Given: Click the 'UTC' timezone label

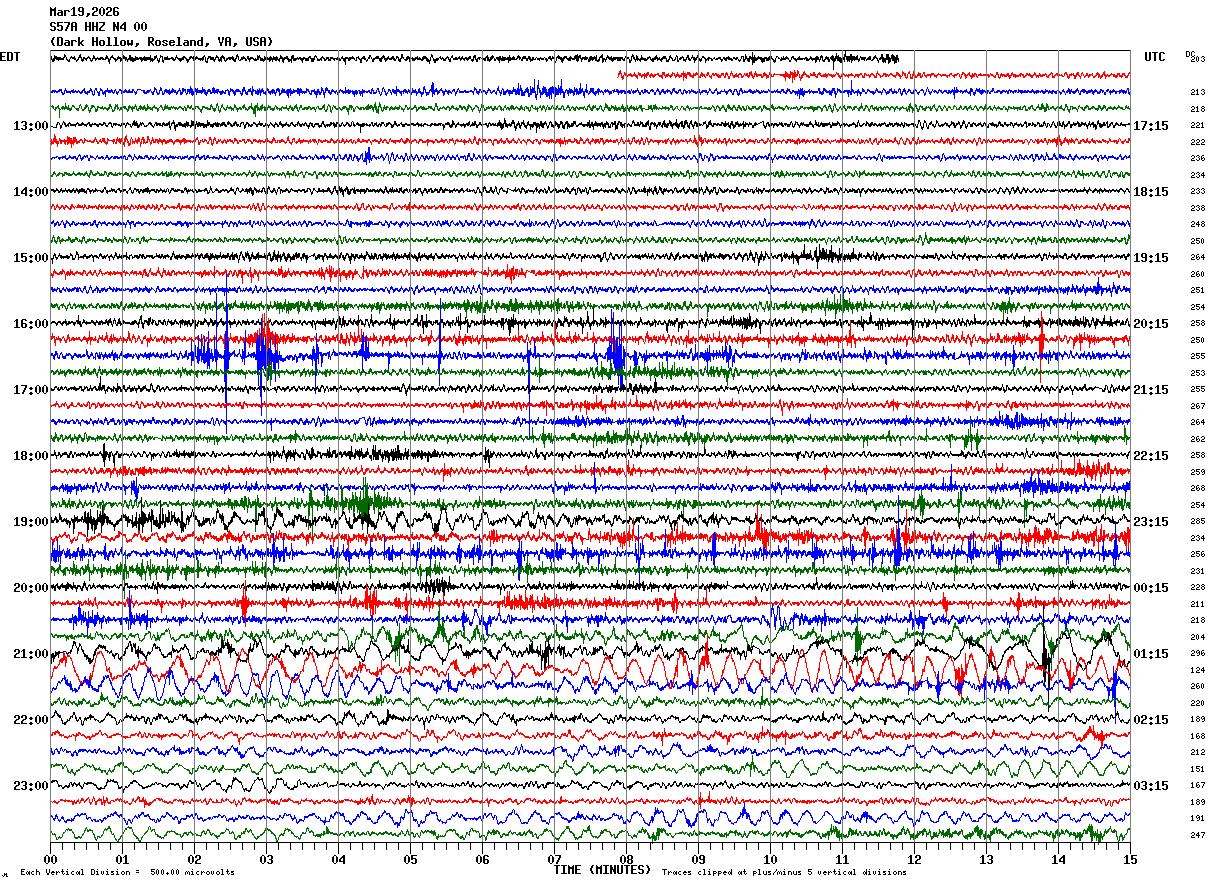Looking at the screenshot, I should tap(1155, 57).
